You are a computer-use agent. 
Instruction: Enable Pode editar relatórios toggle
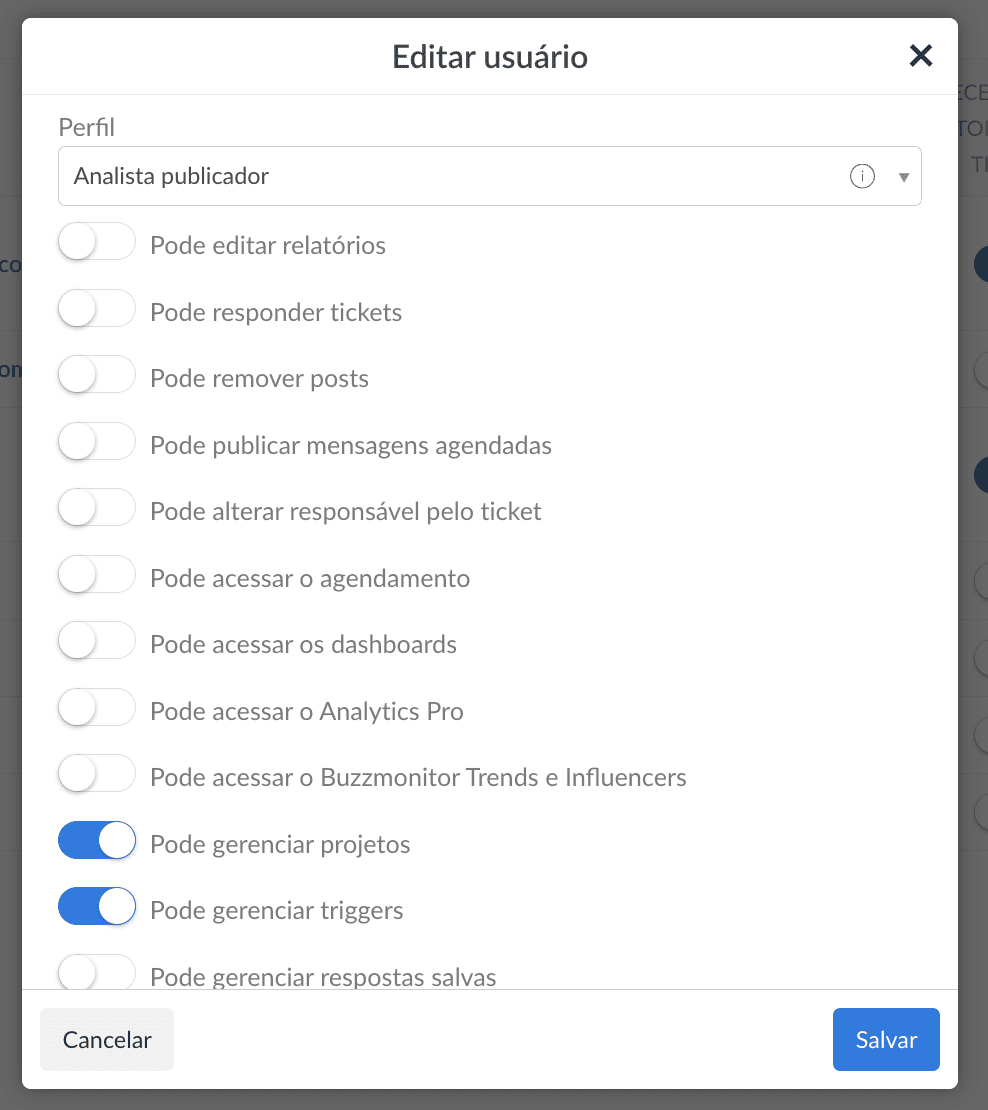[x=97, y=245]
